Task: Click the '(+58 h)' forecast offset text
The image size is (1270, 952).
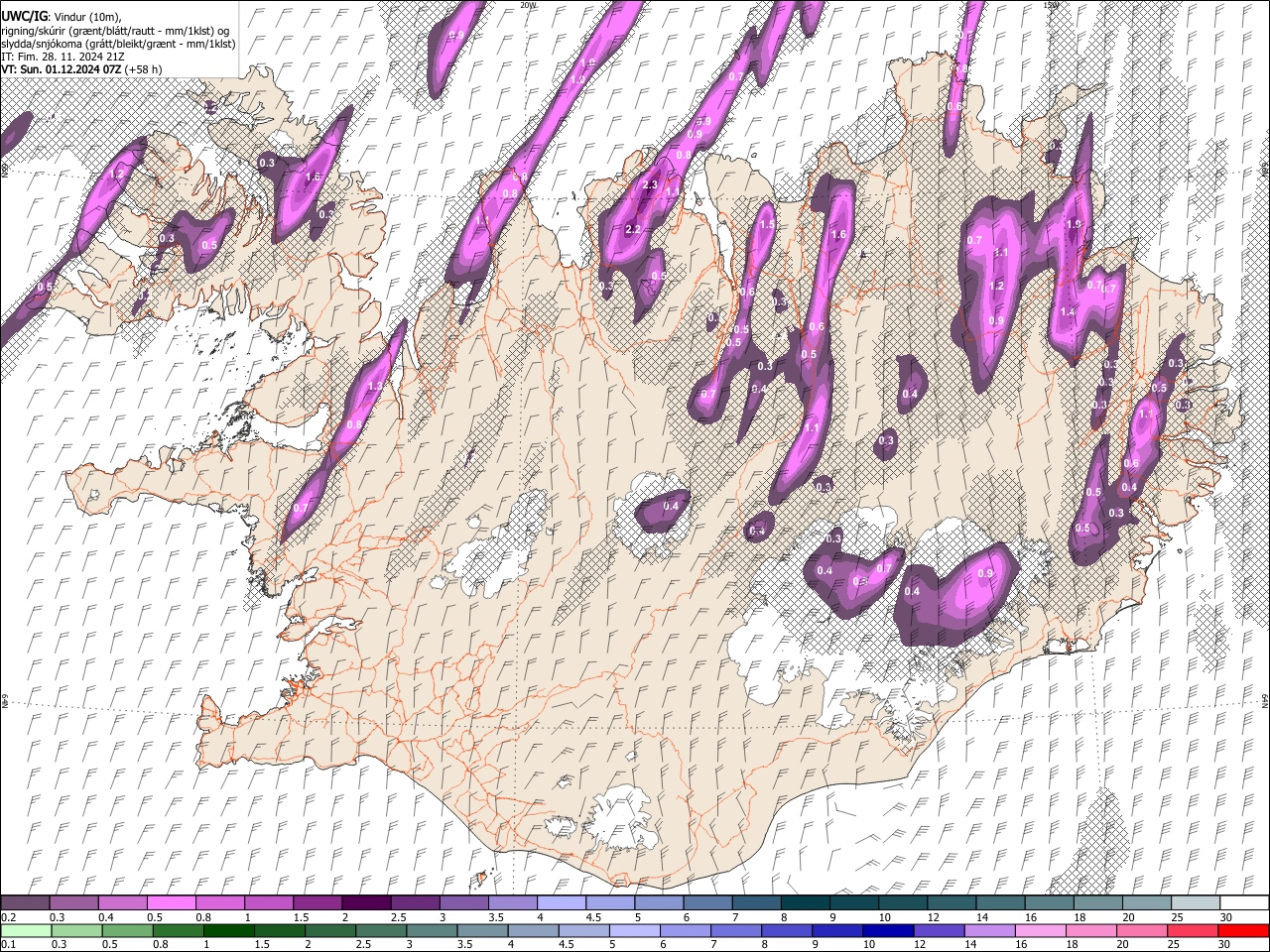Action: pyautogui.click(x=144, y=69)
